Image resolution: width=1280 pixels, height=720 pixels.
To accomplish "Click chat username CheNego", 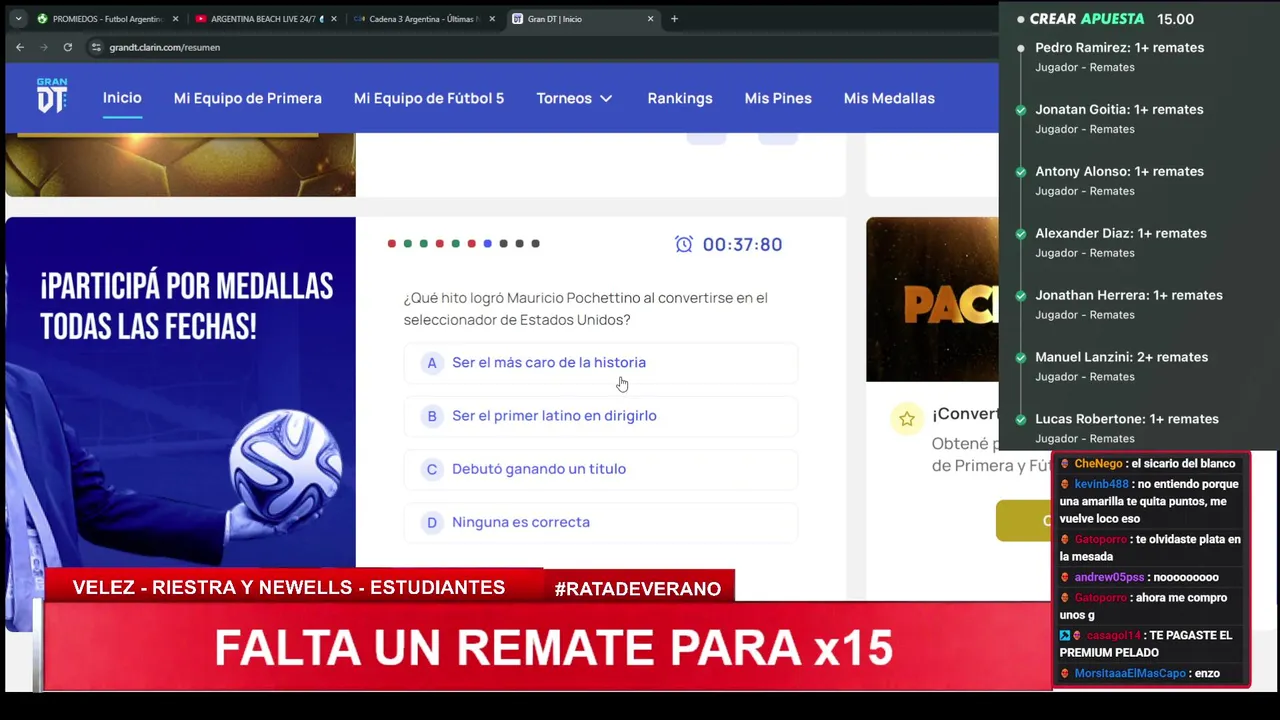I will [x=1098, y=464].
